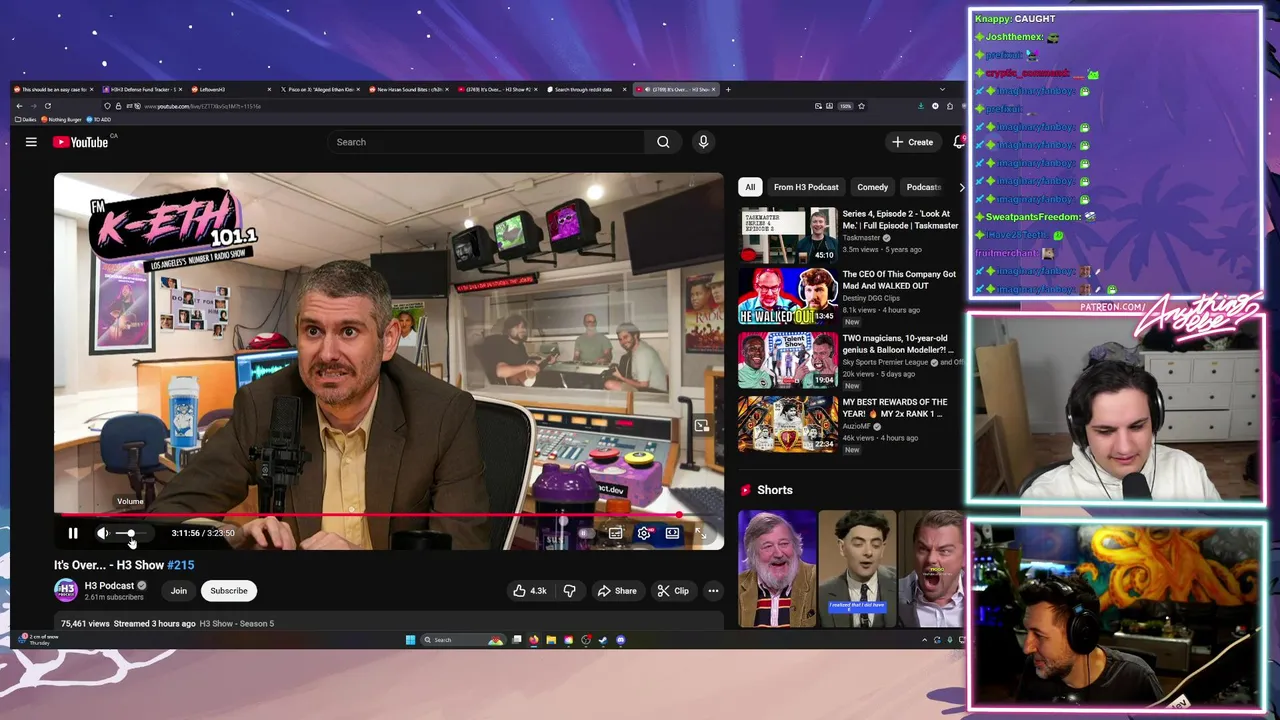Select the All filter chip
The height and width of the screenshot is (720, 1280).
click(750, 187)
